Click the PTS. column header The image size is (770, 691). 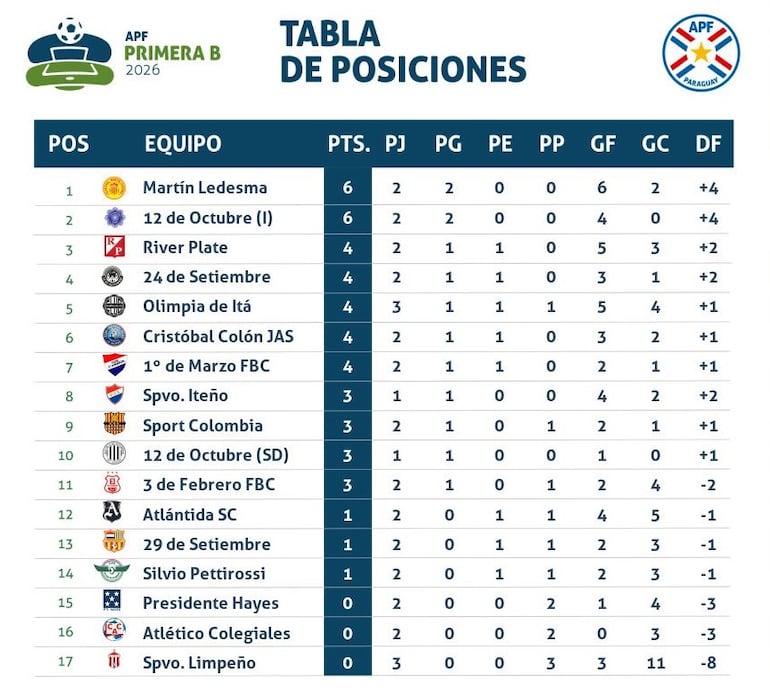coord(348,144)
